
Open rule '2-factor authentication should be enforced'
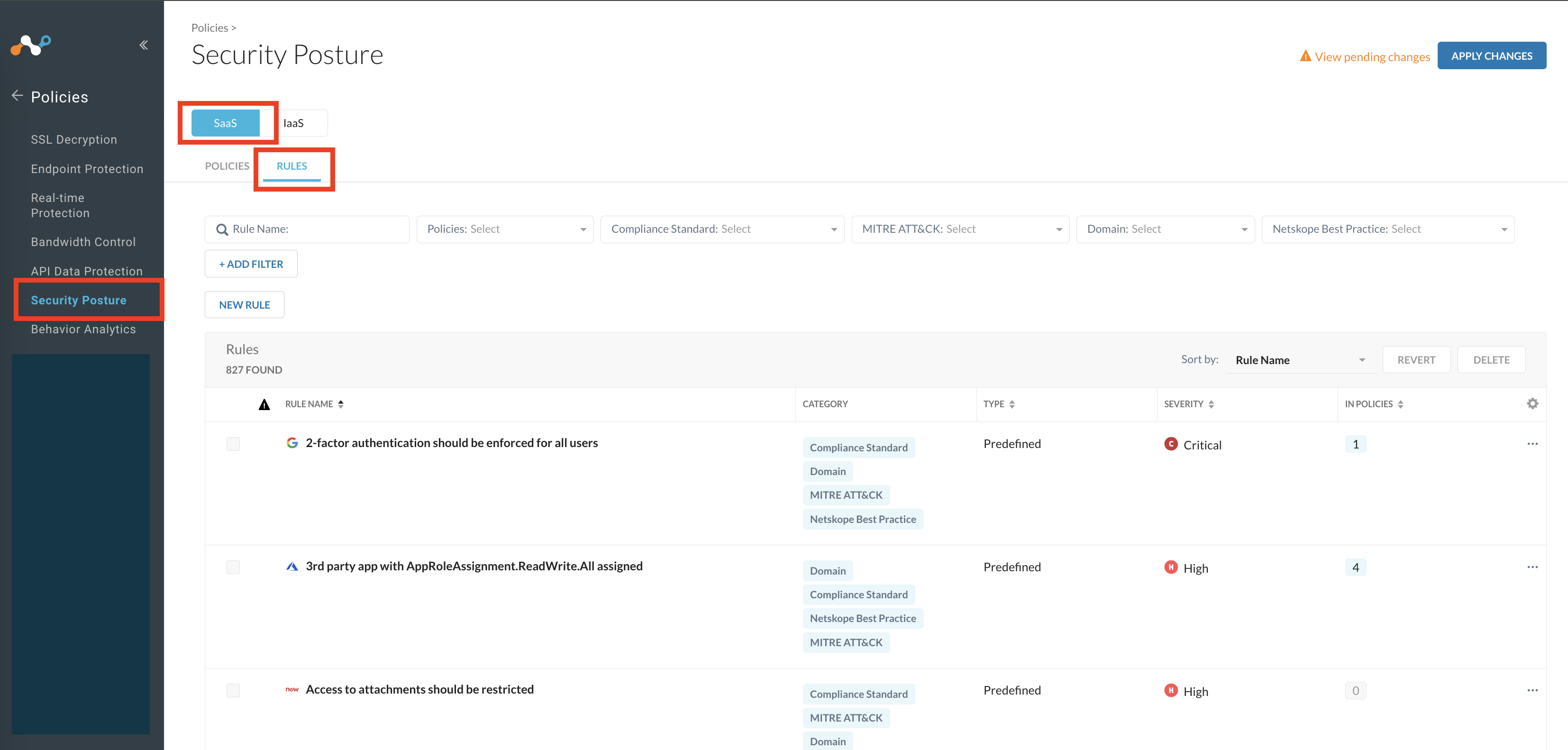click(452, 443)
